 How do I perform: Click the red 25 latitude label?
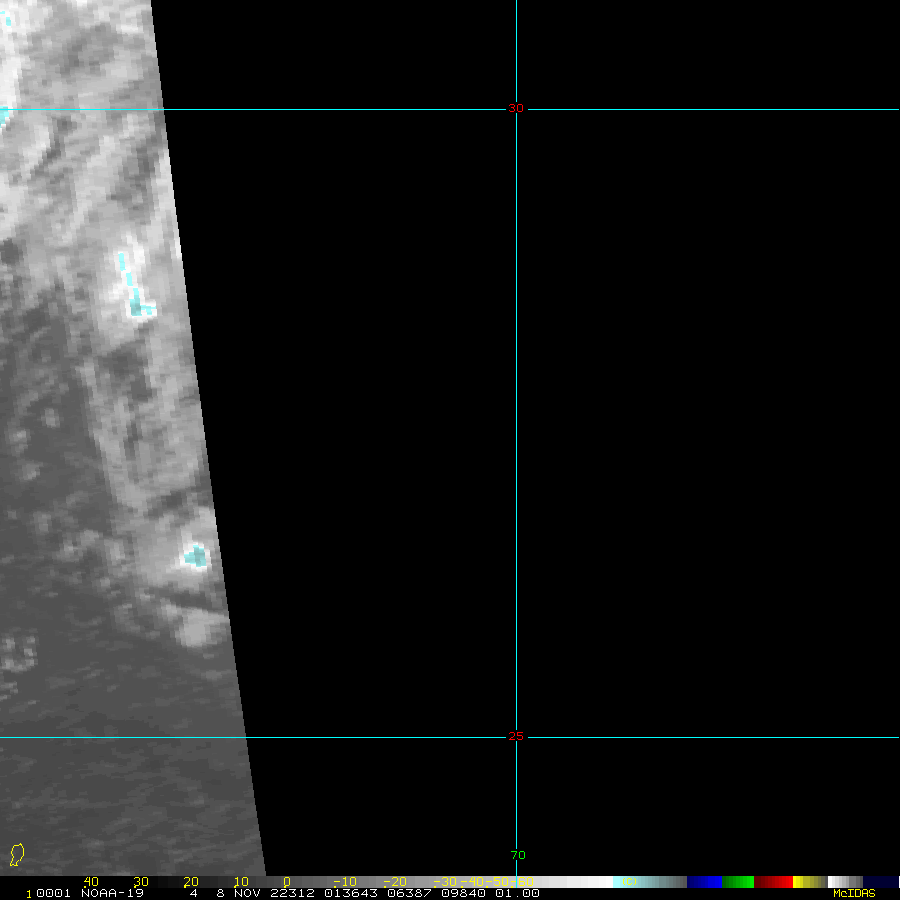click(515, 736)
